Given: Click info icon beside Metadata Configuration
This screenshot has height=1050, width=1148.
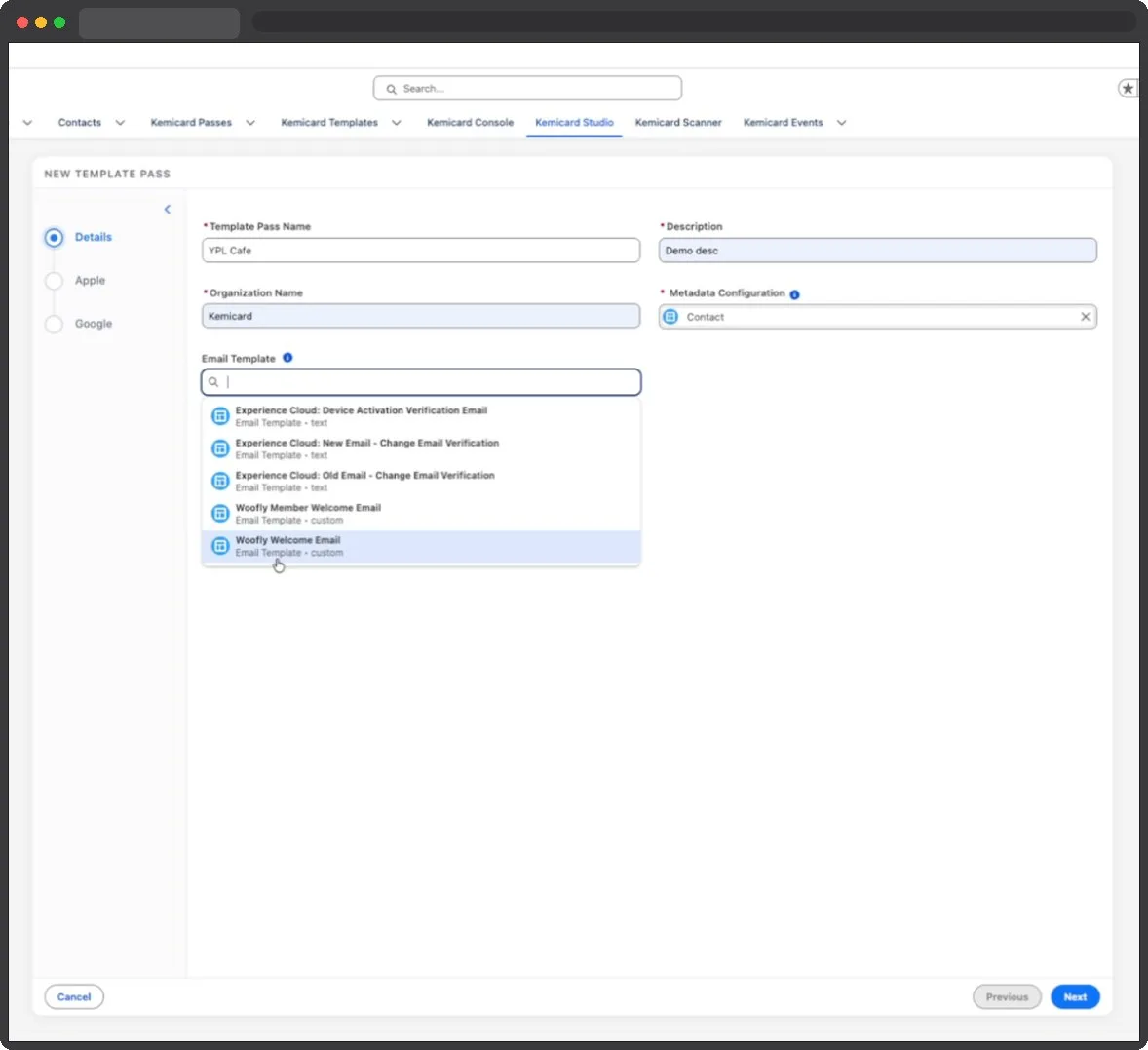Looking at the screenshot, I should pyautogui.click(x=794, y=294).
